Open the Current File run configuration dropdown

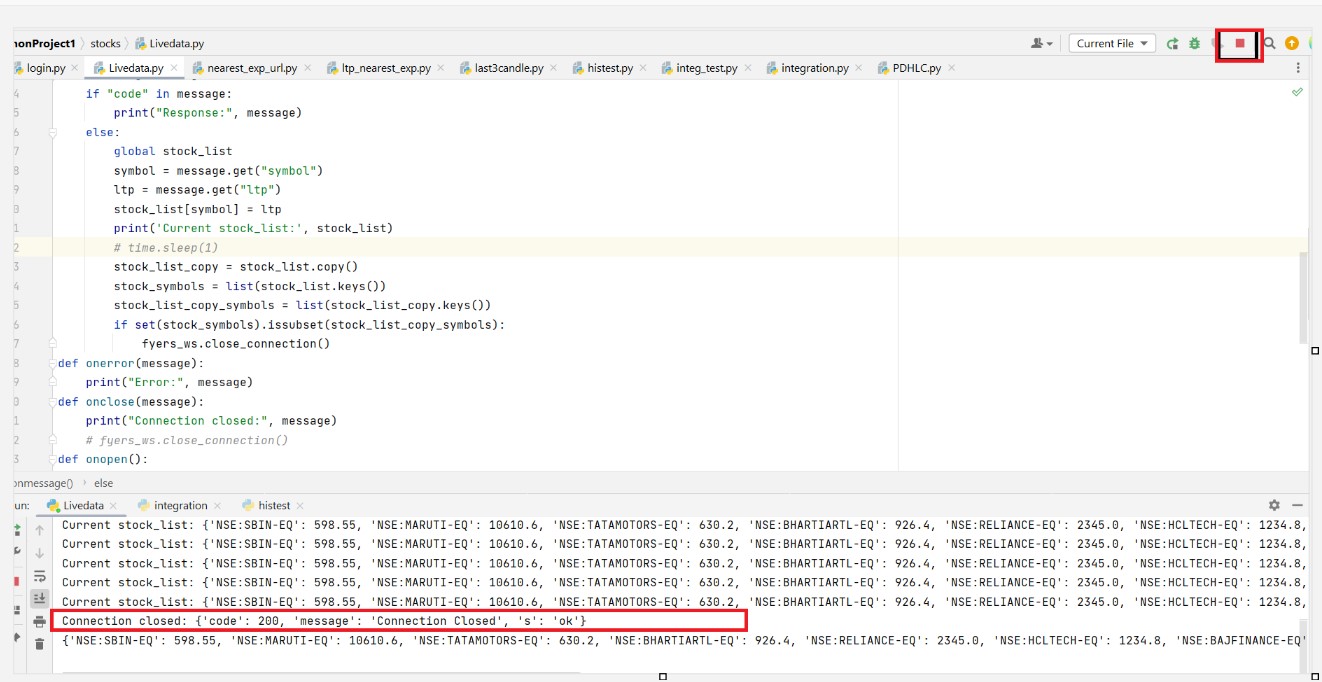(1112, 43)
